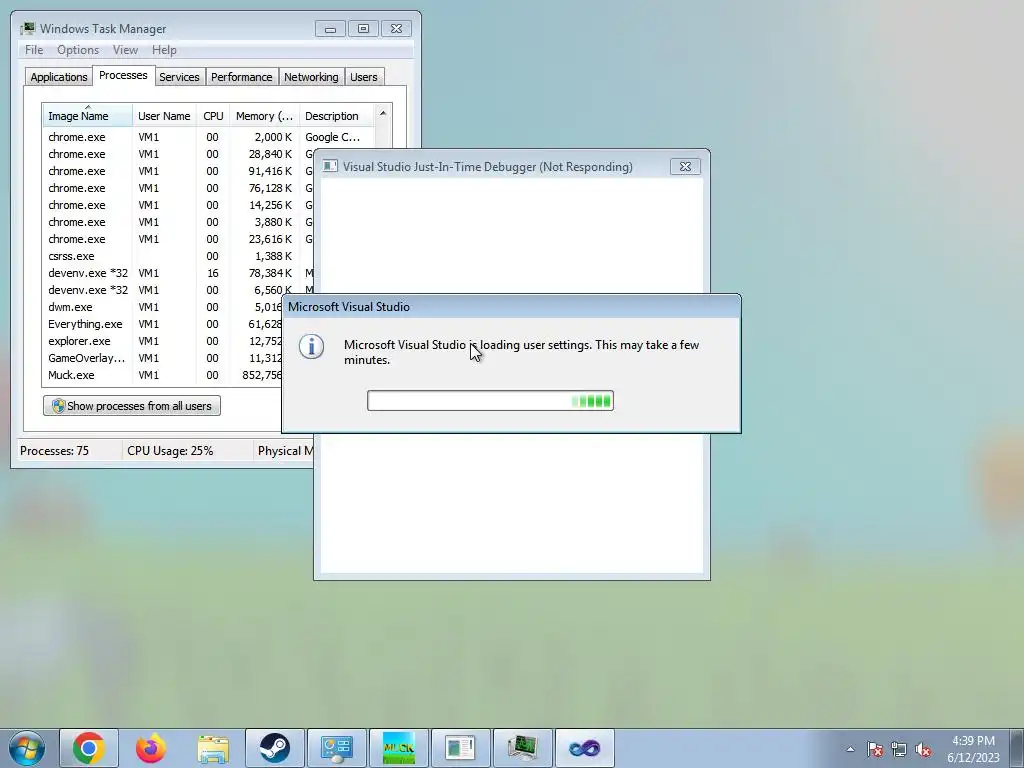Close the Just-In-Time Debugger window
The image size is (1024, 768).
coord(685,167)
